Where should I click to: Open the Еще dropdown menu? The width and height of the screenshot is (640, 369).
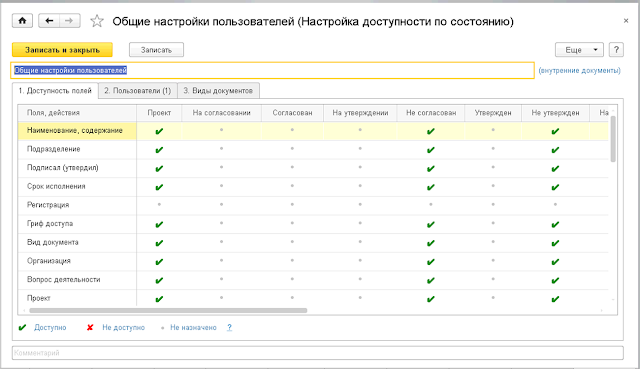tap(579, 50)
